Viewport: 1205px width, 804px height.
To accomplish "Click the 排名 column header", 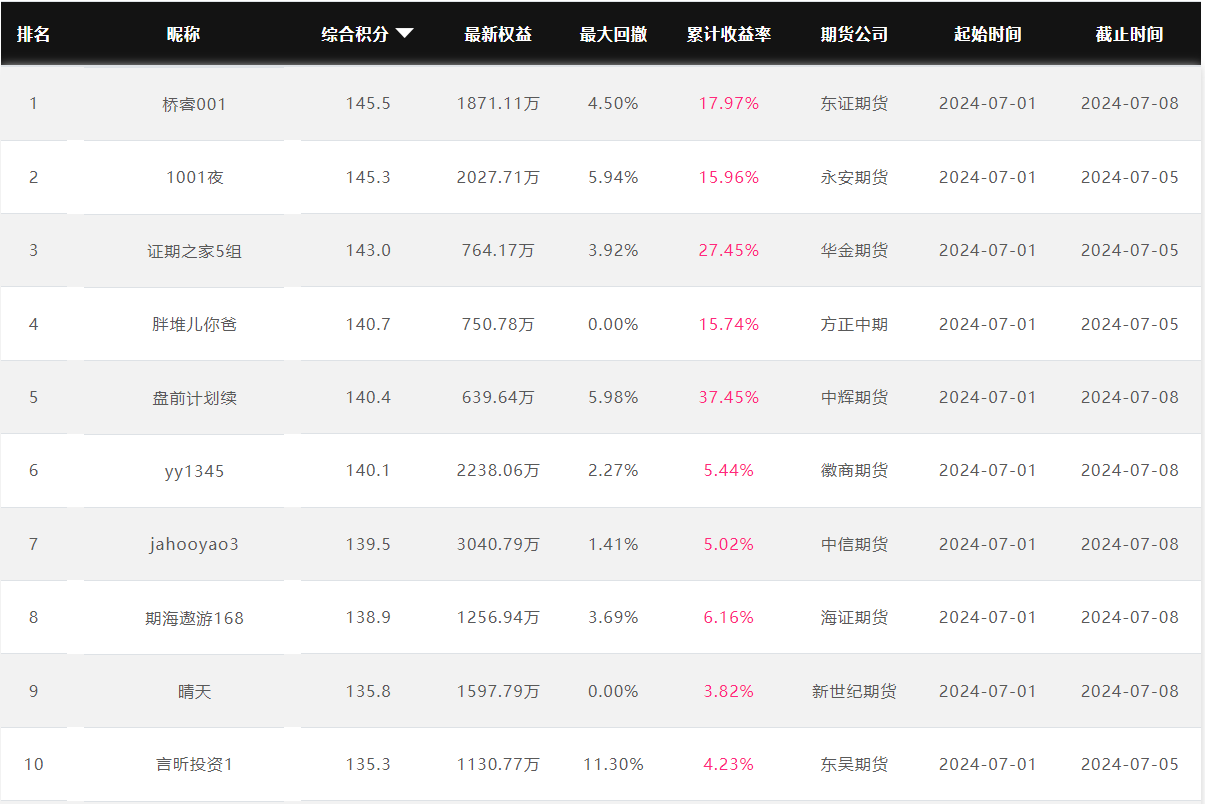I will coord(33,34).
